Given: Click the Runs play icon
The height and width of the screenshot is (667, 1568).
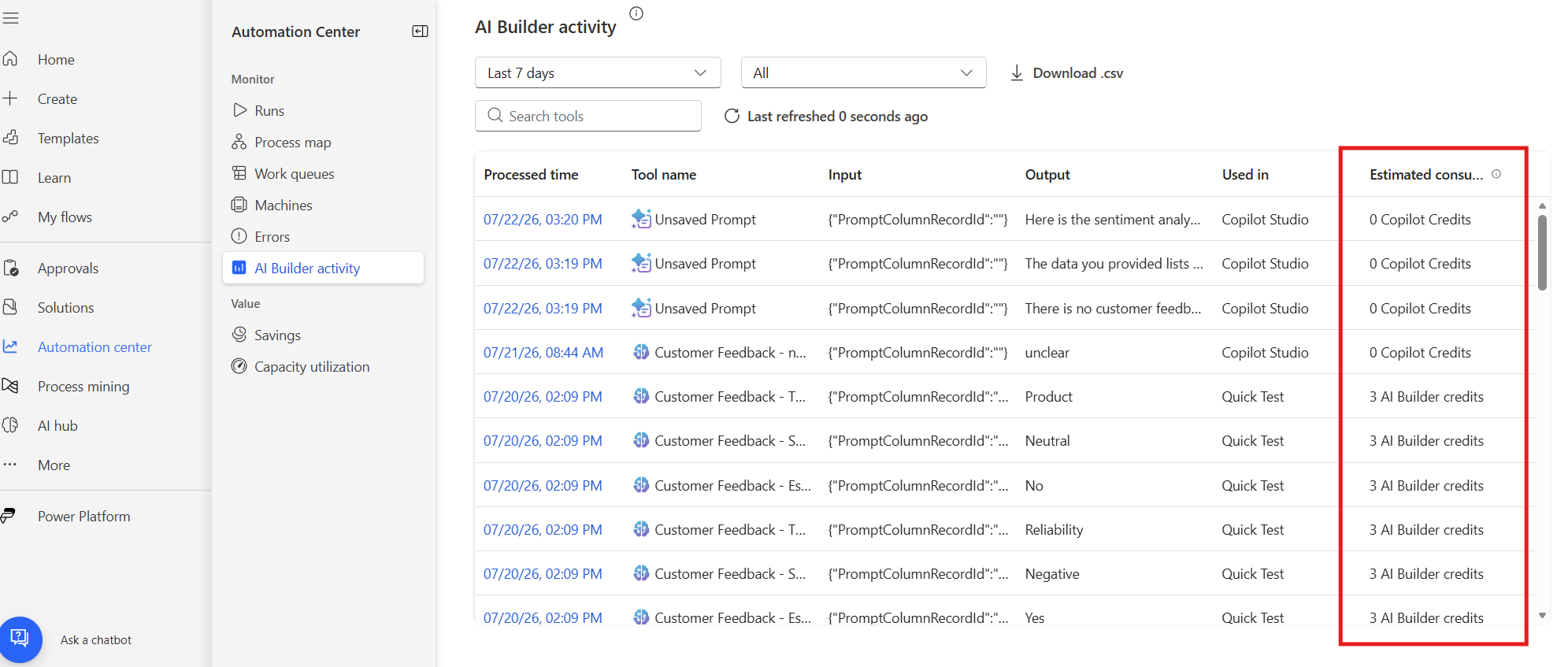Looking at the screenshot, I should (x=239, y=110).
